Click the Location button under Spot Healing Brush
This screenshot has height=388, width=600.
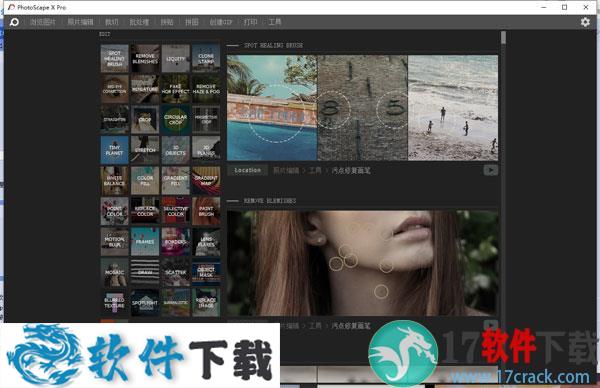[248, 170]
